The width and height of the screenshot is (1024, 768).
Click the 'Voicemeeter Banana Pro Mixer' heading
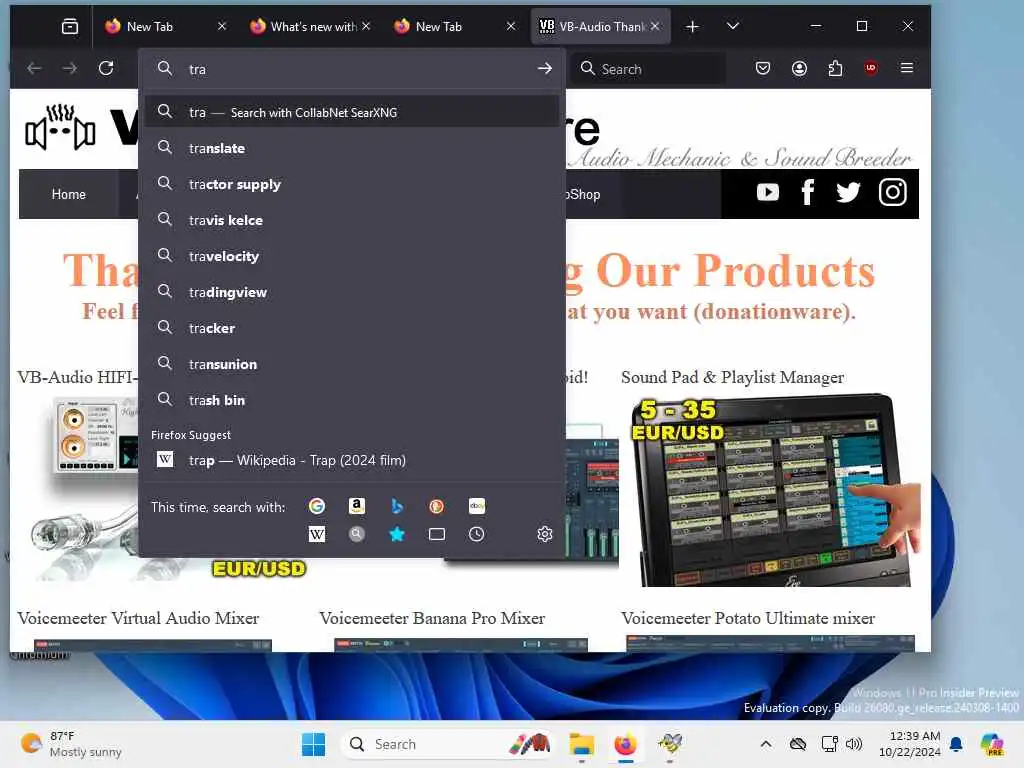pos(432,618)
